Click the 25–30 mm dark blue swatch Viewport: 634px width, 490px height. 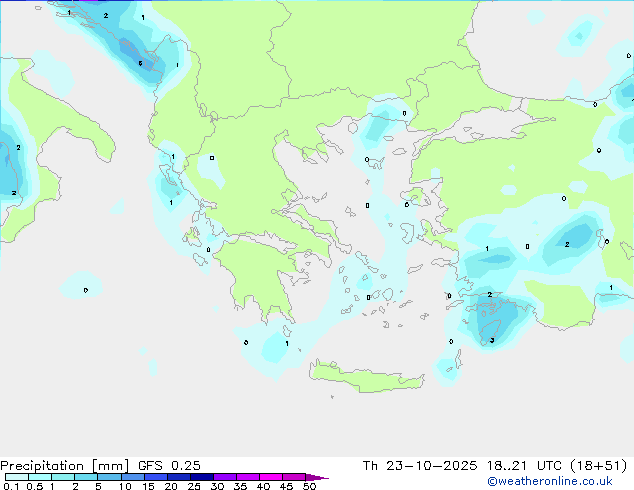point(201,477)
